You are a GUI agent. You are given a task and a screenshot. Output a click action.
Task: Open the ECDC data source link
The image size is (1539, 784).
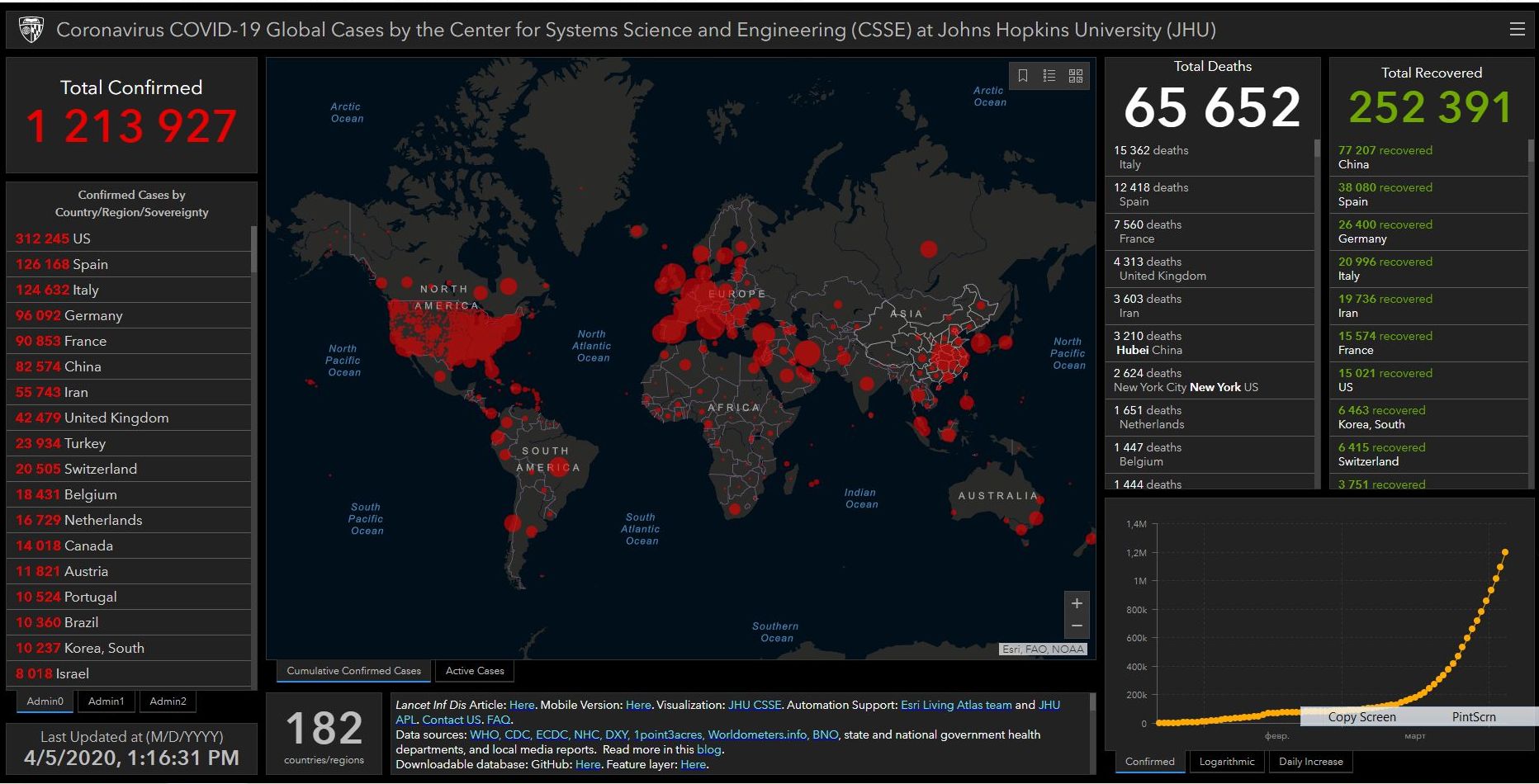(552, 734)
